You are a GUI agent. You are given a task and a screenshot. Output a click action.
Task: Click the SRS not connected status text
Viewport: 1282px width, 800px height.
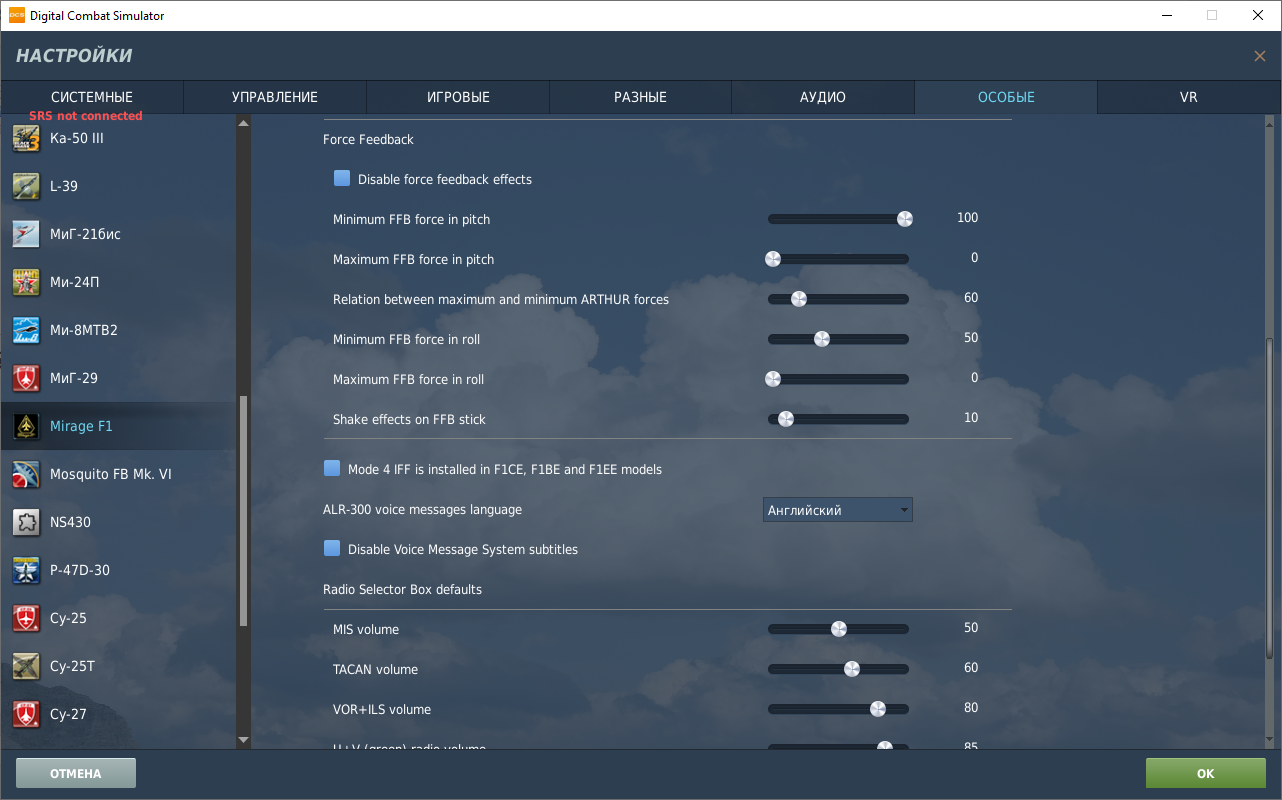click(86, 116)
